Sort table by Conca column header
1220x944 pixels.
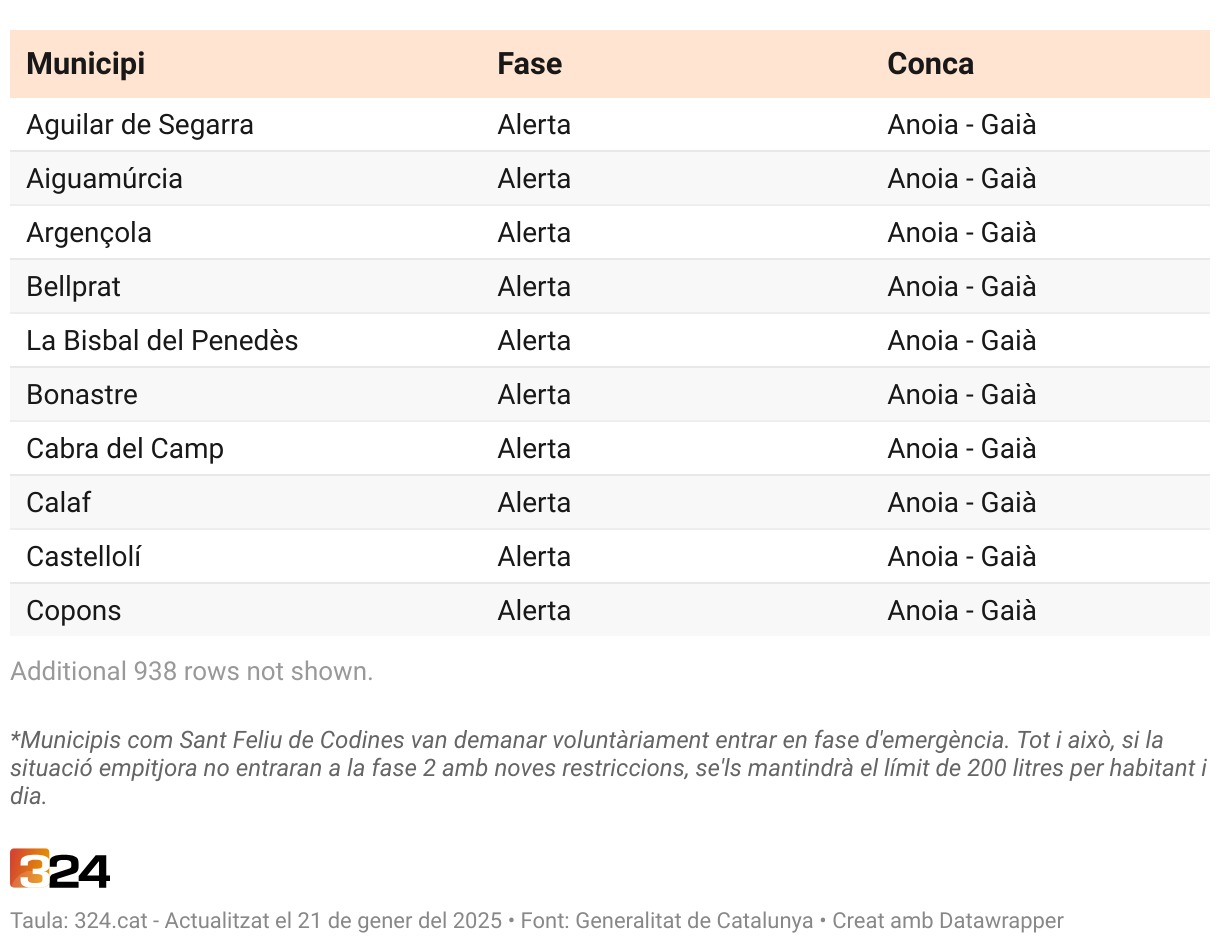[930, 64]
